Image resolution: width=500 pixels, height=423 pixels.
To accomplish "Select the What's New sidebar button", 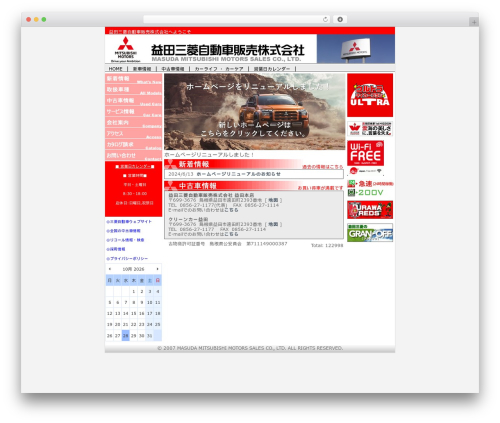I will (x=134, y=79).
